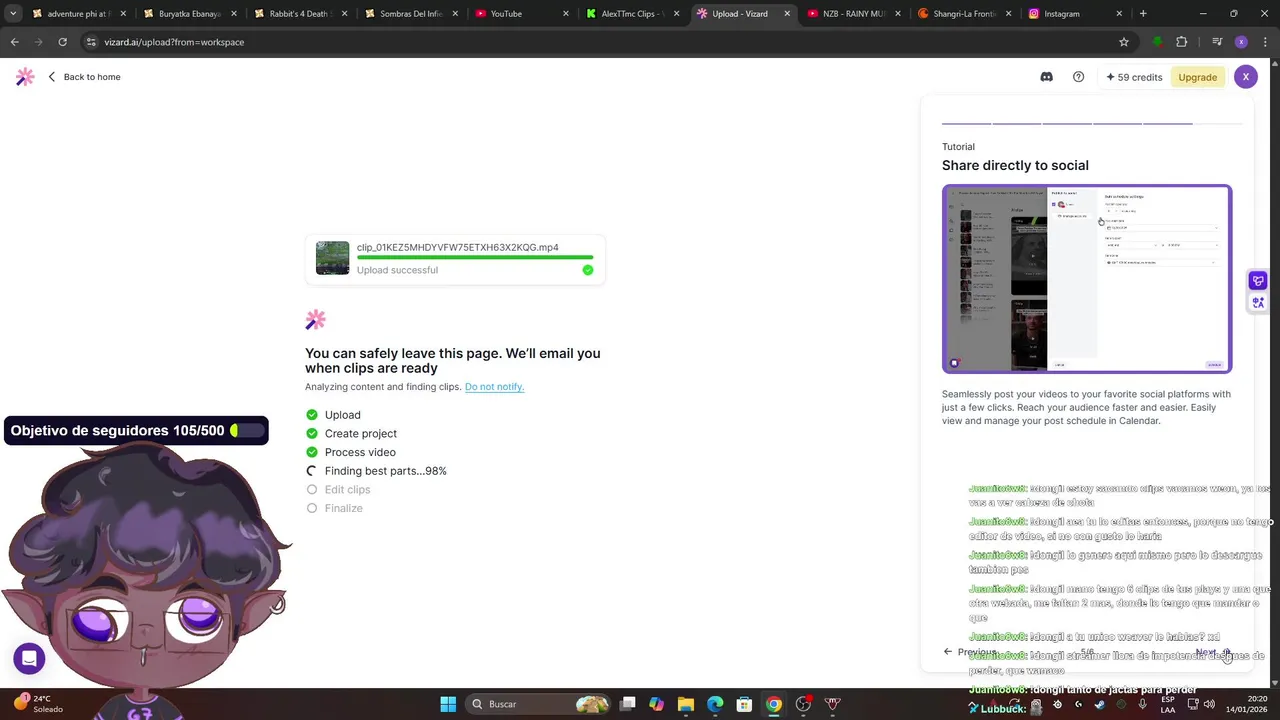Switch to the YouTube tab
The width and height of the screenshot is (1280, 720).
(x=521, y=14)
